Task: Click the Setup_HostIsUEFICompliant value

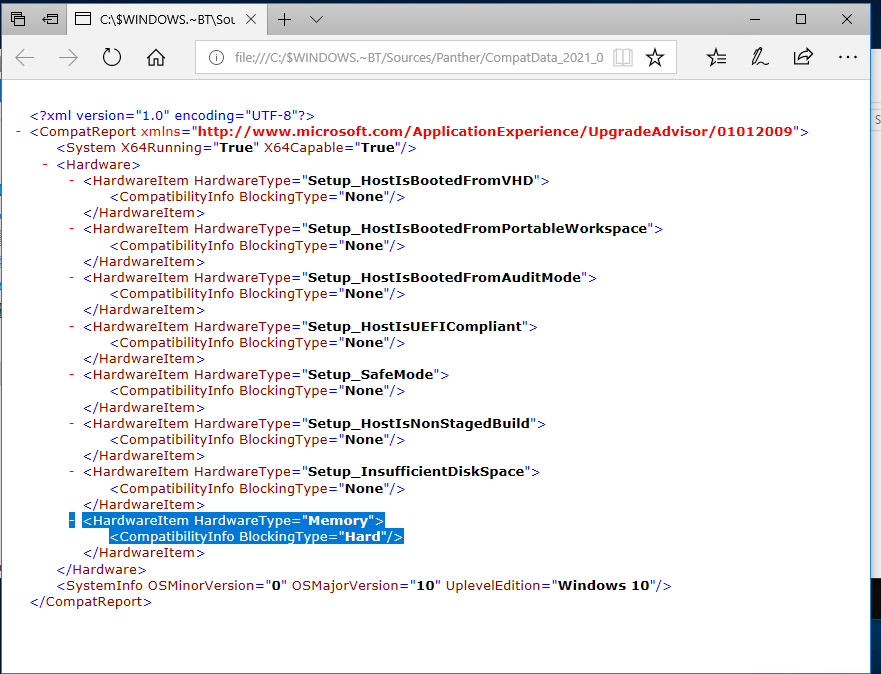Action: (415, 326)
